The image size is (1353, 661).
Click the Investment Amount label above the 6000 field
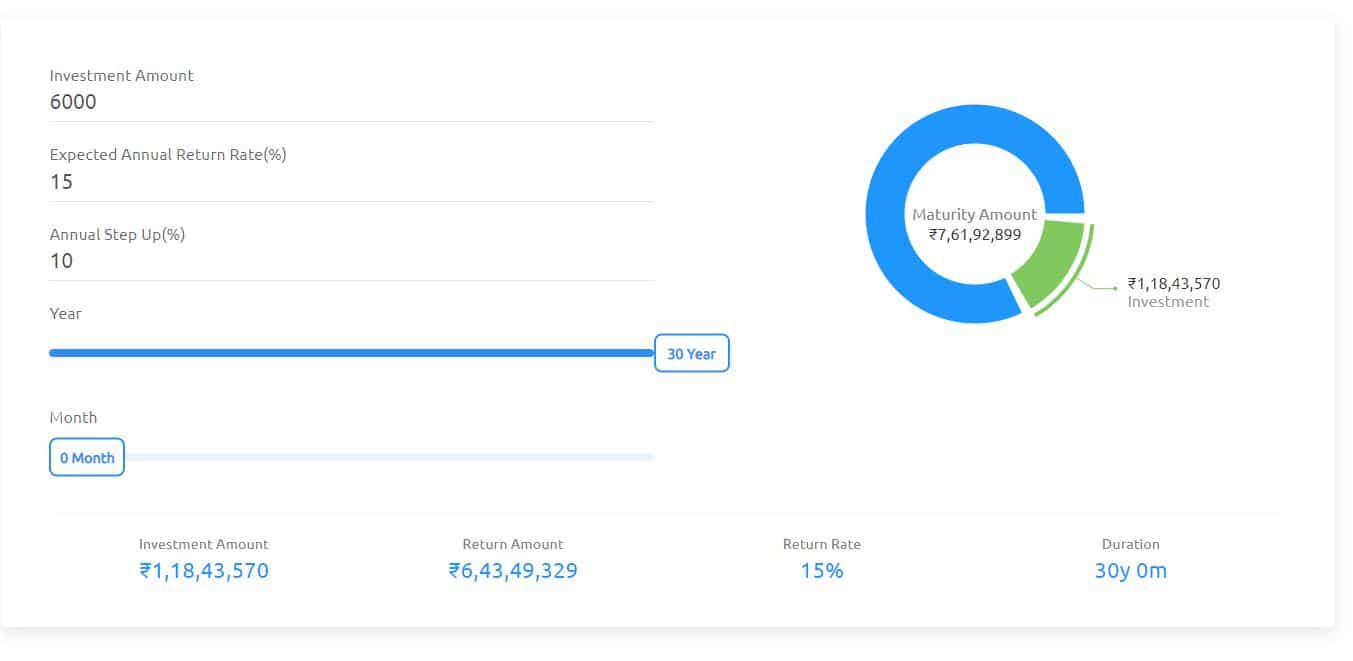pos(122,76)
